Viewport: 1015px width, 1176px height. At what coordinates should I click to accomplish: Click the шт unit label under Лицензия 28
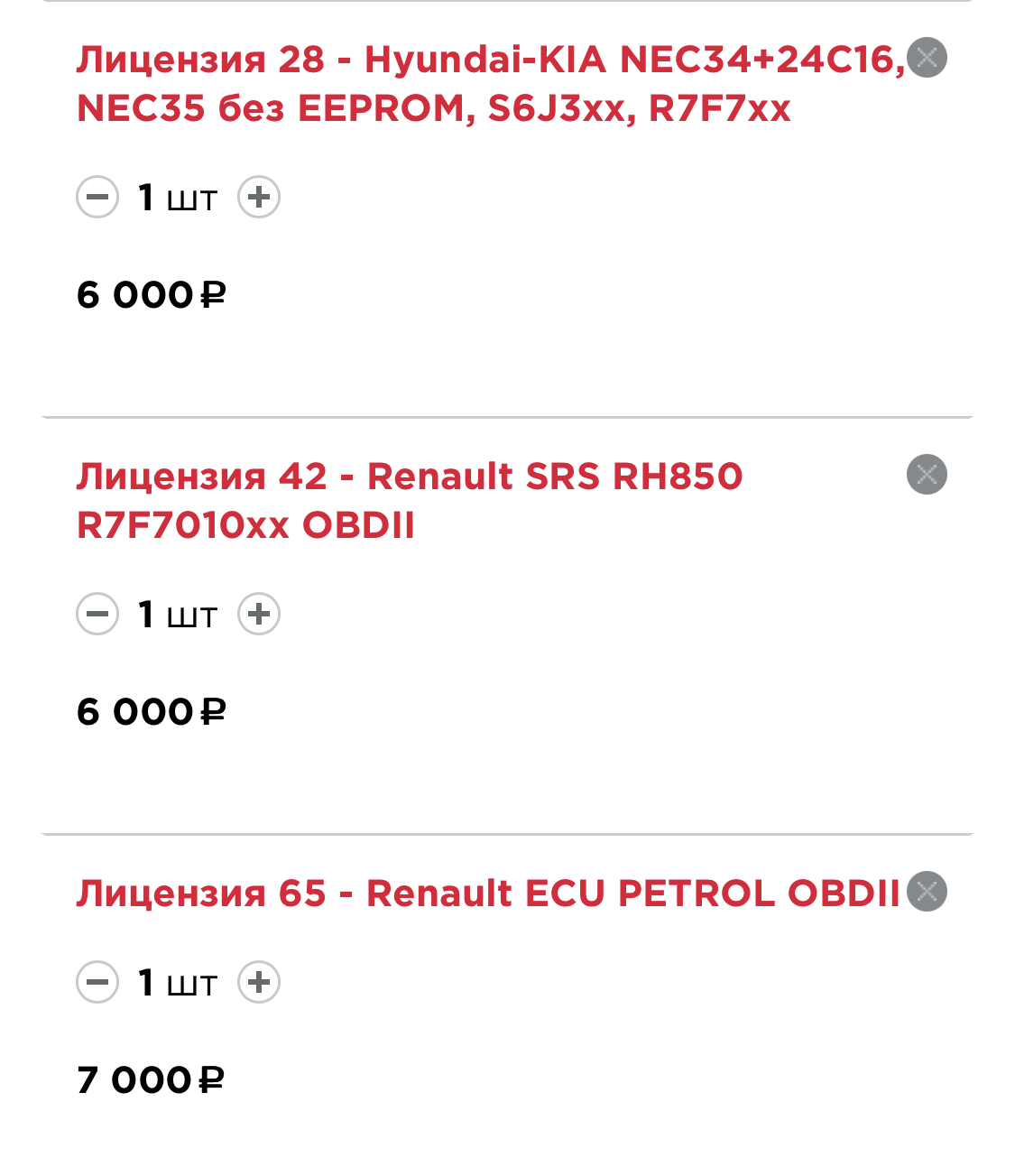click(192, 200)
